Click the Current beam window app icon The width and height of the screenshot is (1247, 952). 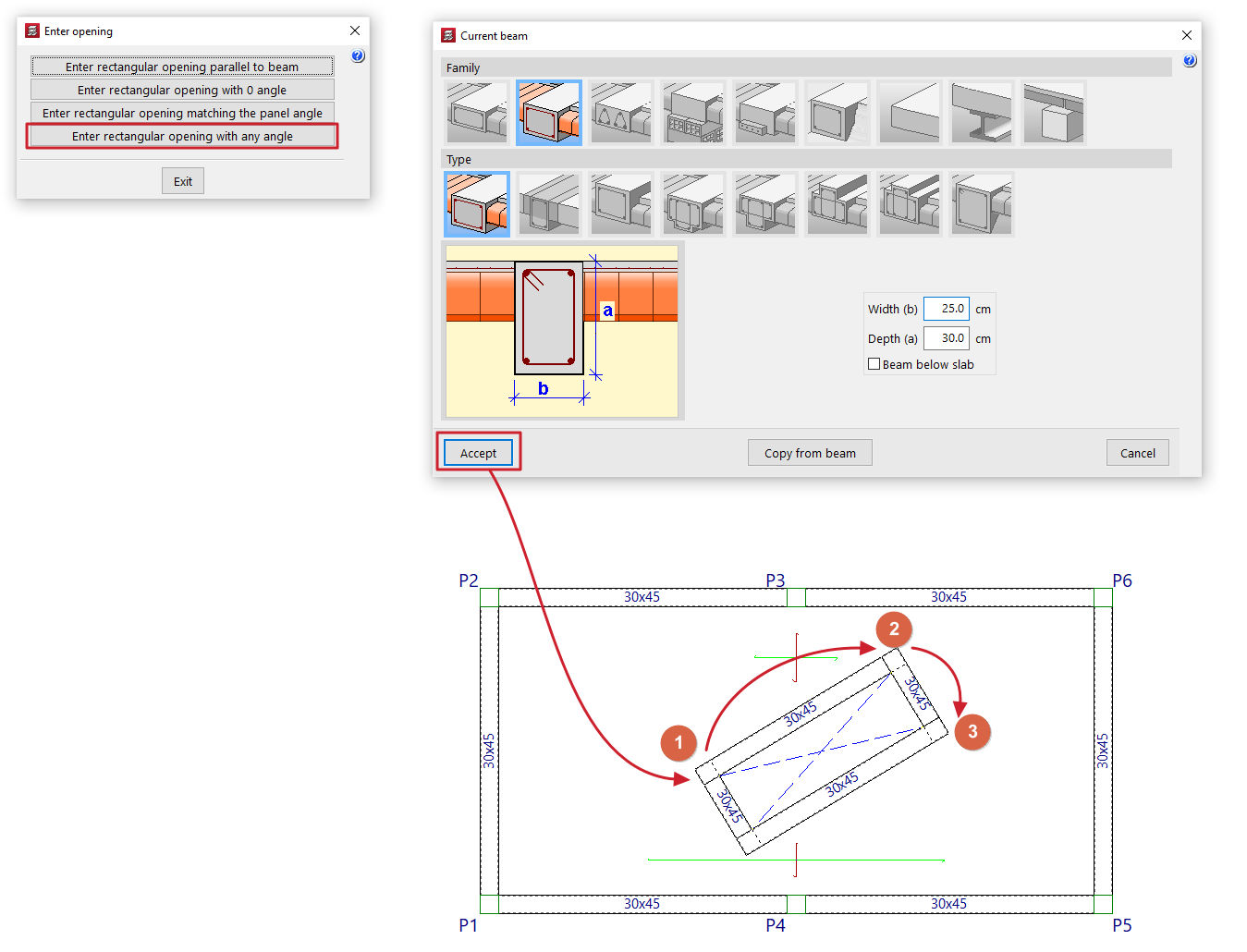point(448,35)
